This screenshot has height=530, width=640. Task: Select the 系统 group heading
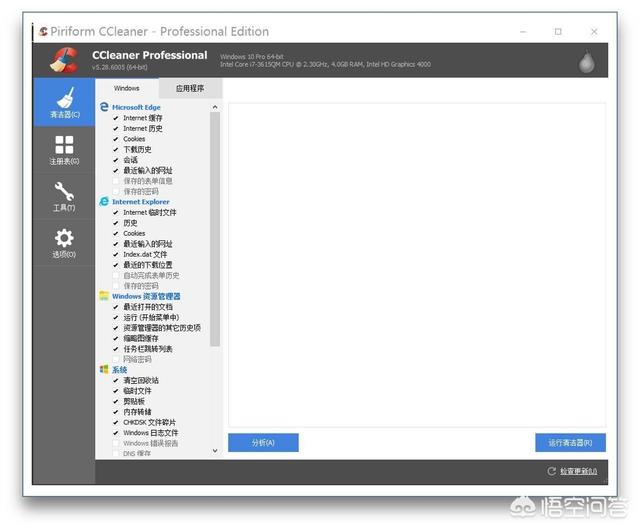click(120, 370)
